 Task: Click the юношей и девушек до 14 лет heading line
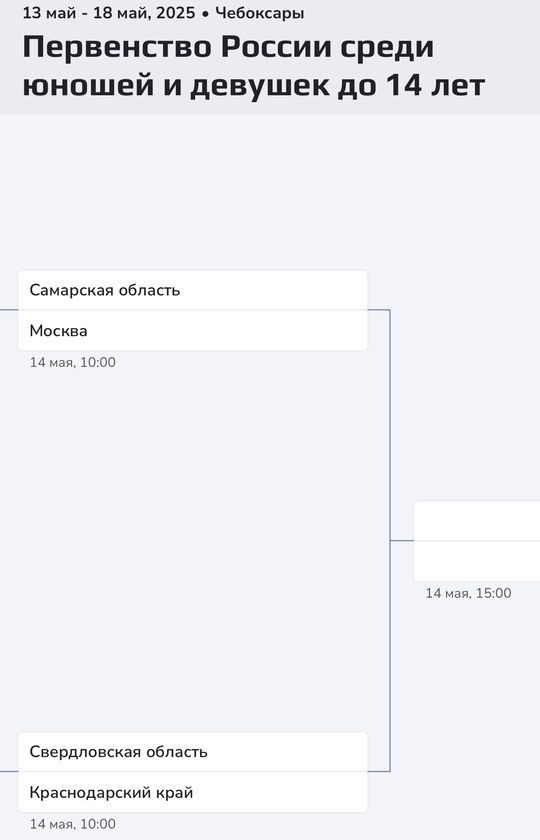click(x=254, y=85)
